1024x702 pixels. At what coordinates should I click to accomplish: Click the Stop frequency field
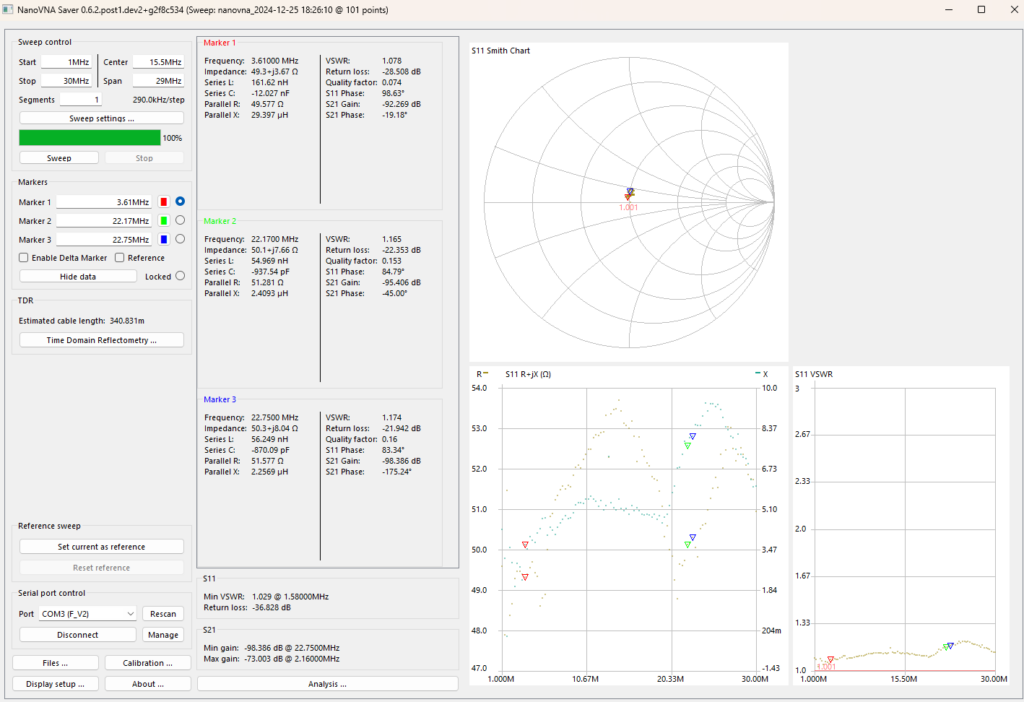[66, 81]
